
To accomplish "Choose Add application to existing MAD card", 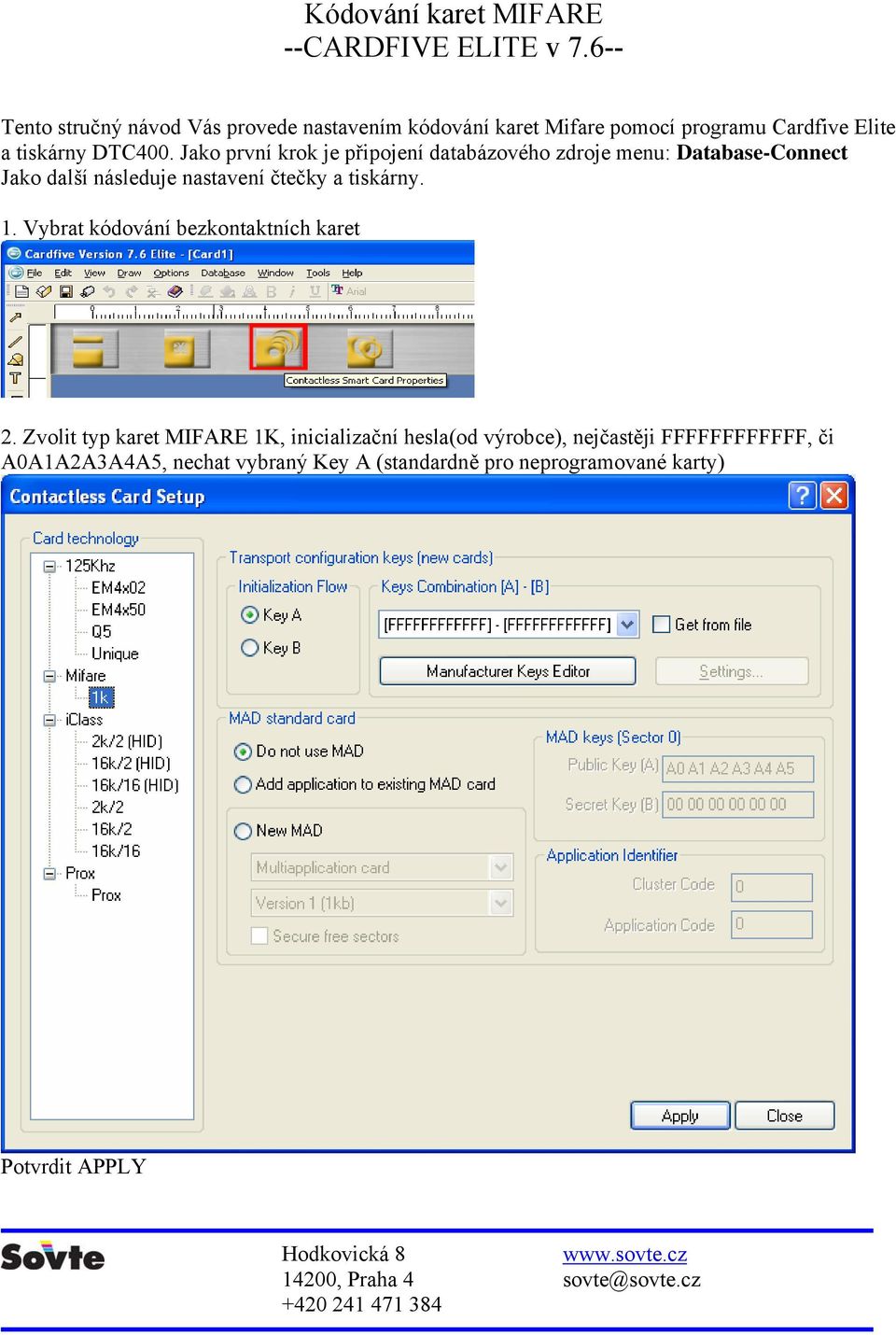I will (243, 784).
